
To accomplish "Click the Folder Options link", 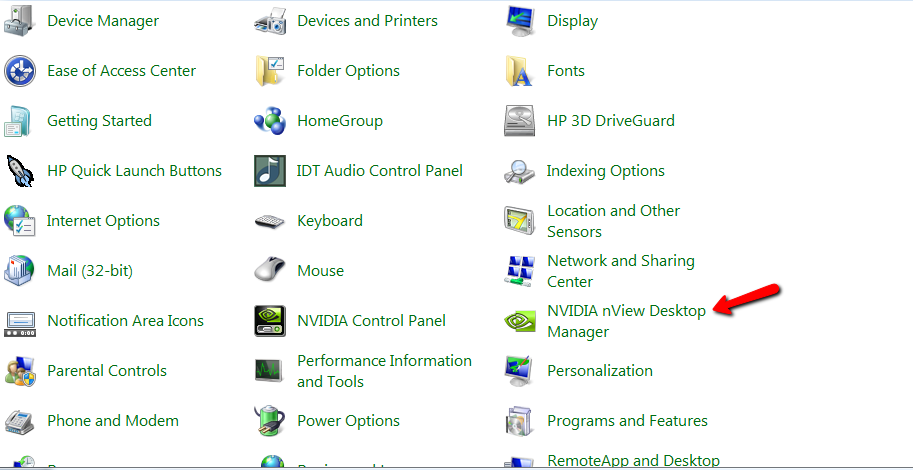I will click(x=348, y=72).
